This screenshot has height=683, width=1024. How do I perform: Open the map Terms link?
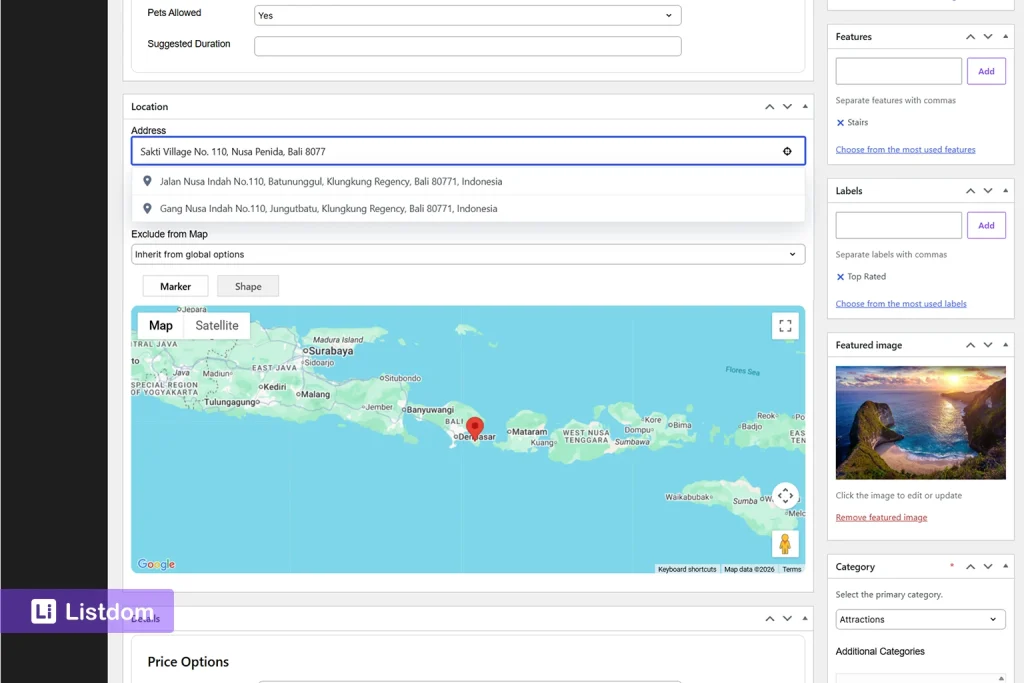point(792,569)
